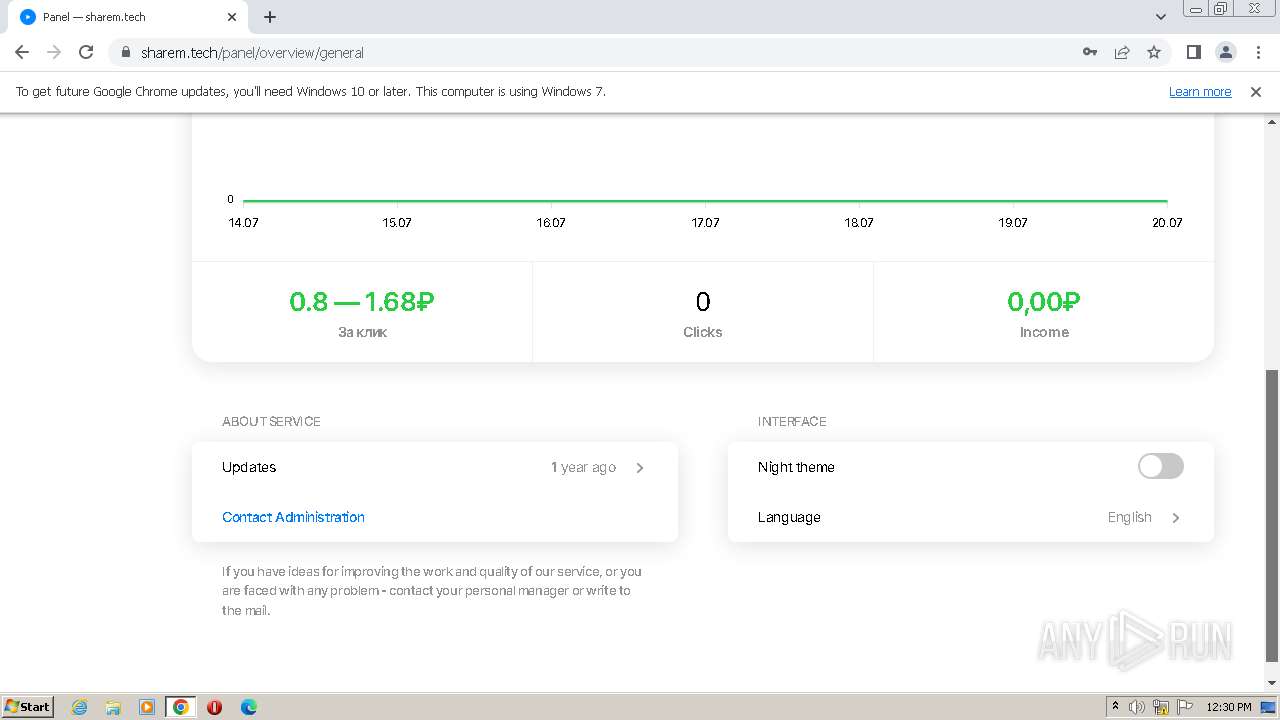Go back to the previous page
1280x720 pixels.
(22, 52)
